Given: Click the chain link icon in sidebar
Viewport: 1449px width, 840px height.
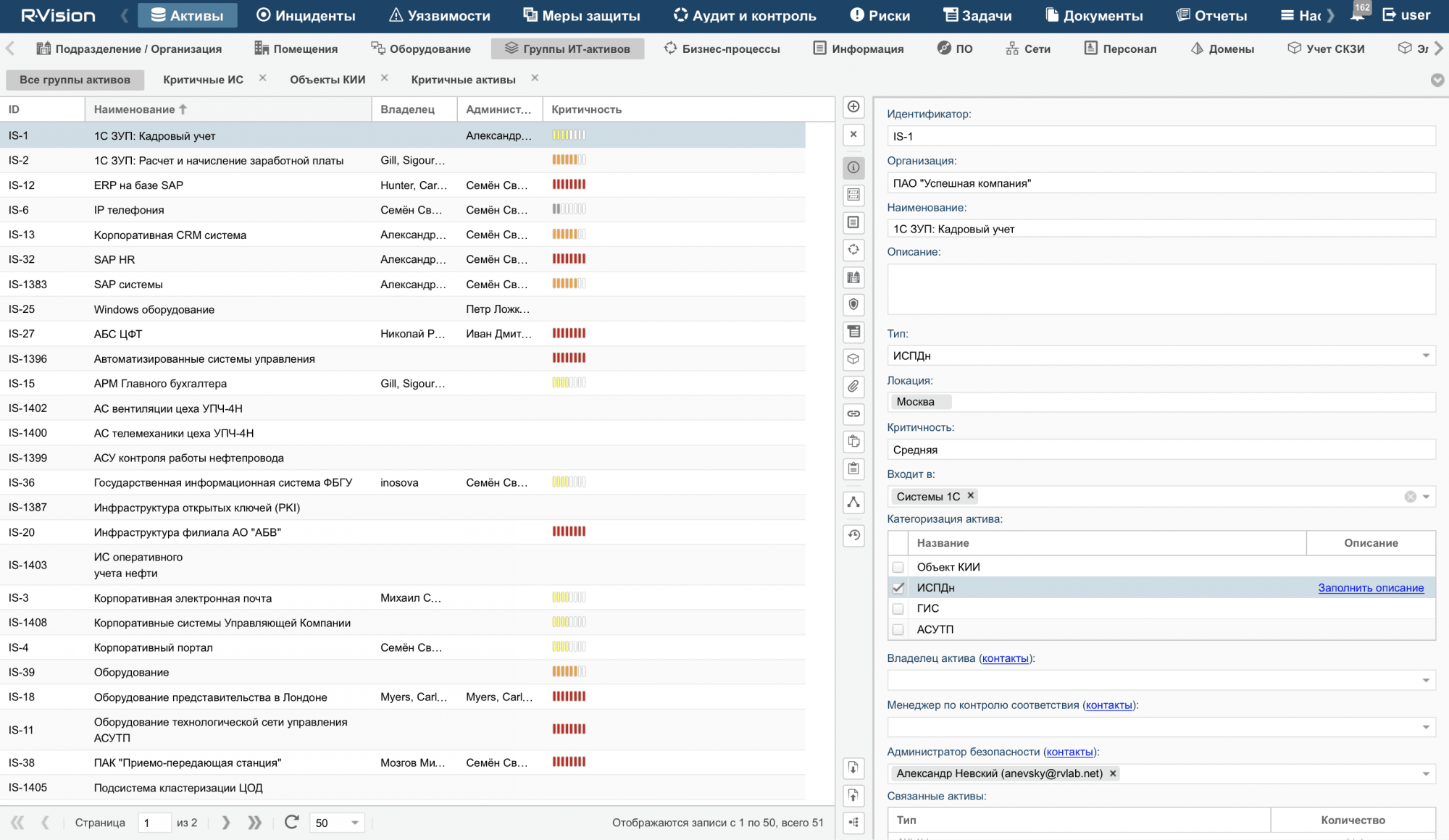Looking at the screenshot, I should click(853, 413).
